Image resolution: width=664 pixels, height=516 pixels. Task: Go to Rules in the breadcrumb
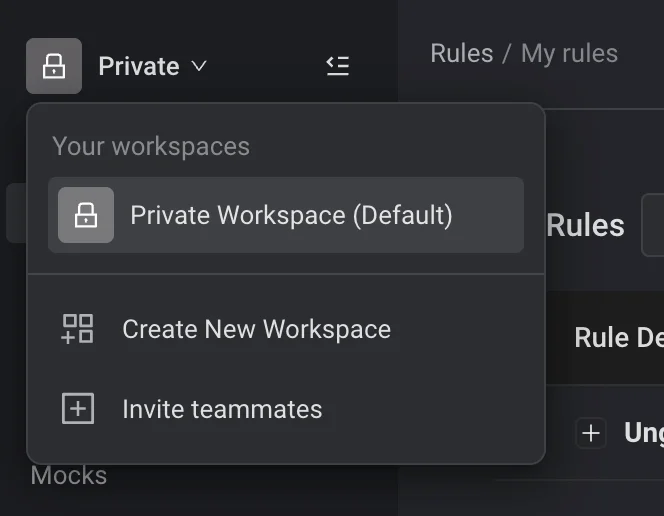[x=461, y=53]
